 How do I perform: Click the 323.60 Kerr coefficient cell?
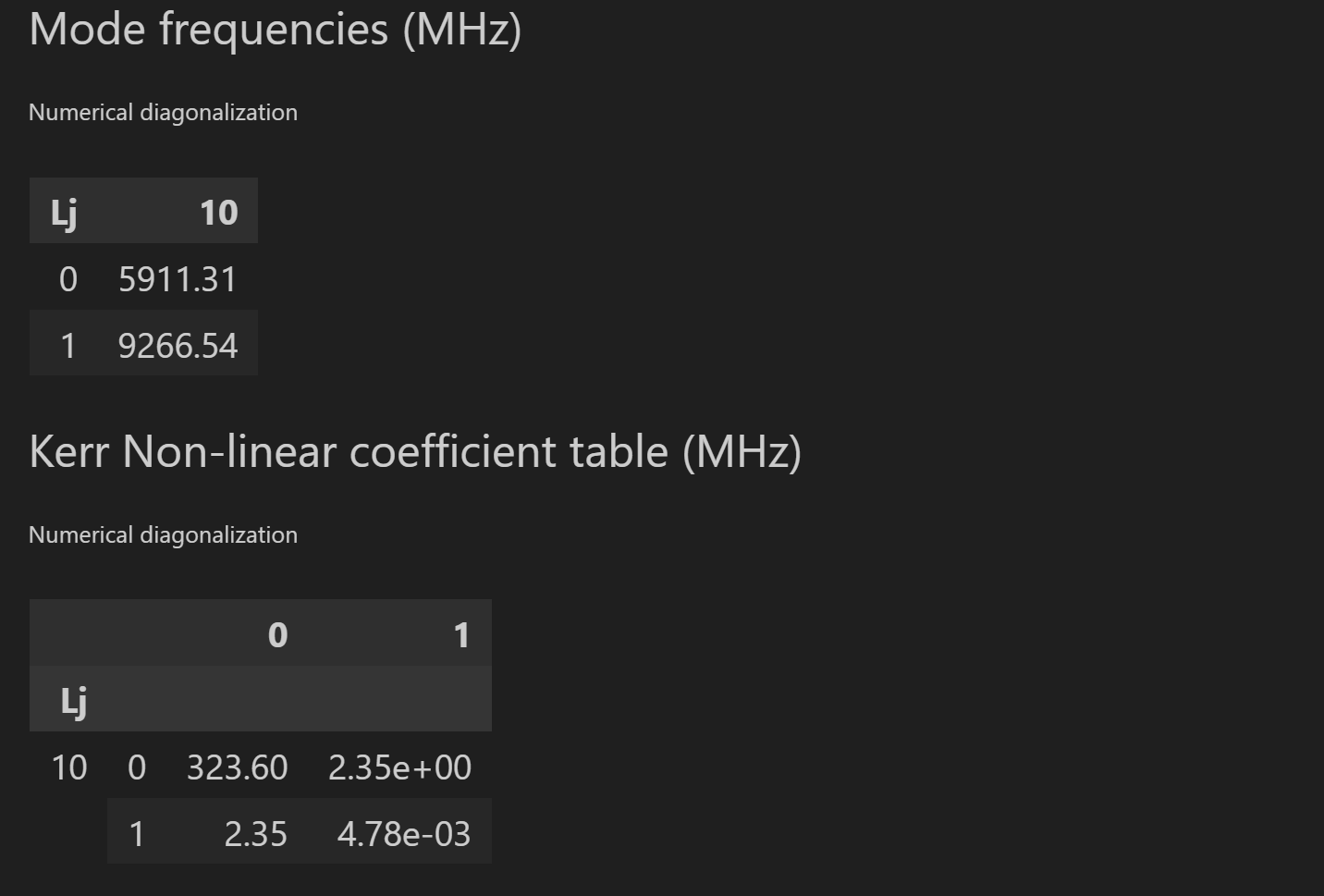[x=237, y=767]
